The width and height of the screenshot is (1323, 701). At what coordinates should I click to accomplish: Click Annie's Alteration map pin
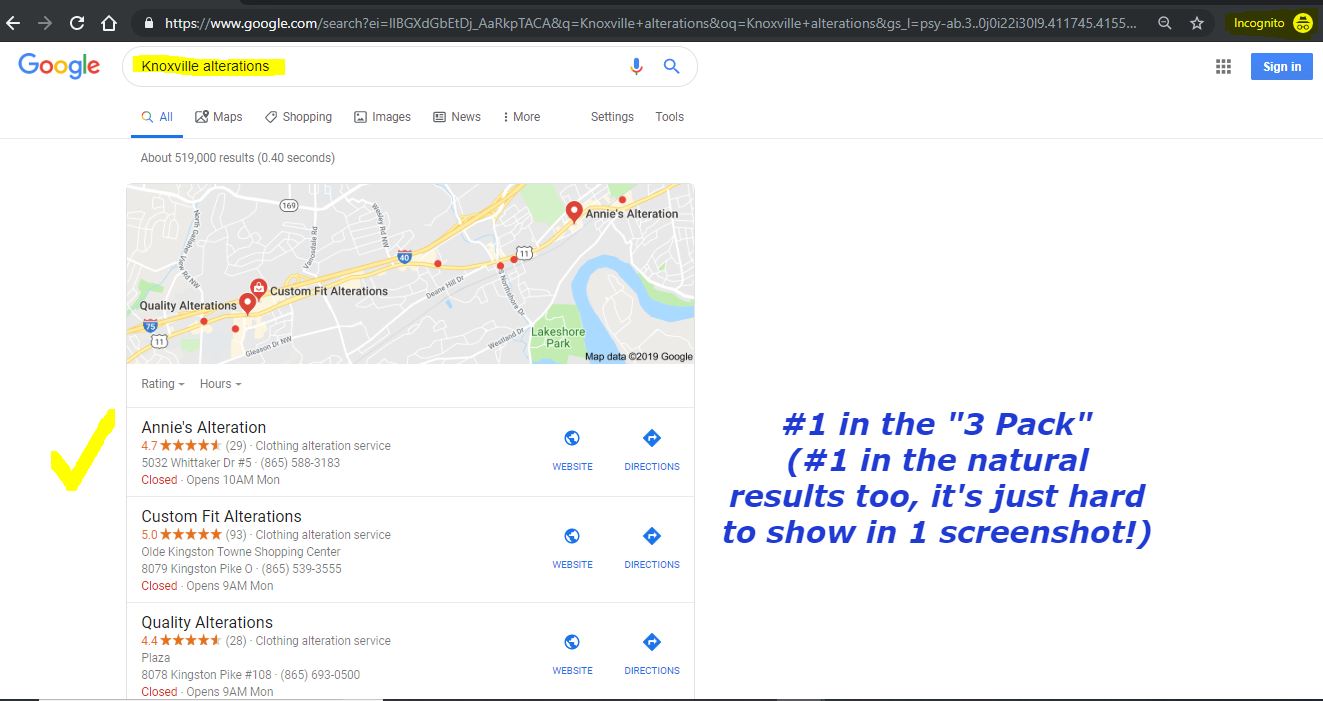pos(574,212)
